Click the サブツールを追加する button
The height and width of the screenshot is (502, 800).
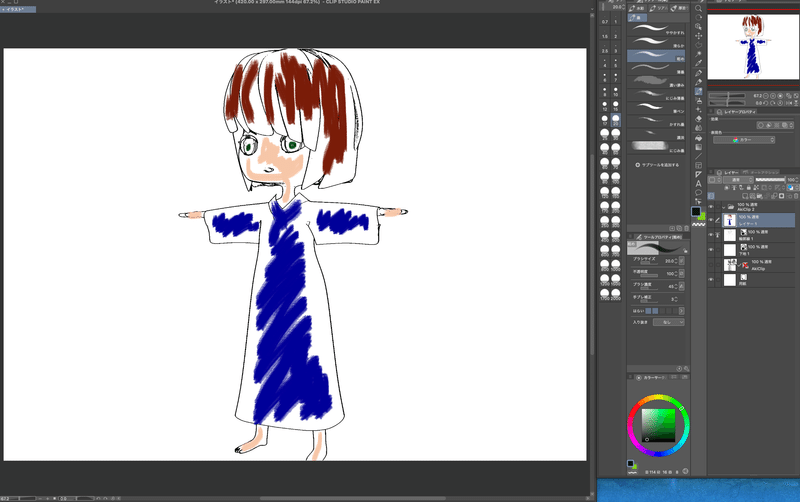[x=657, y=165]
